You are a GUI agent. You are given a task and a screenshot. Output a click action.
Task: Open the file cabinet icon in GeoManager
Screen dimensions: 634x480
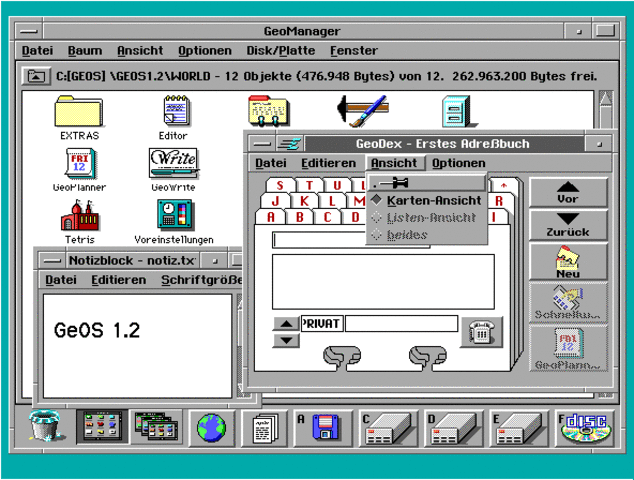click(459, 111)
